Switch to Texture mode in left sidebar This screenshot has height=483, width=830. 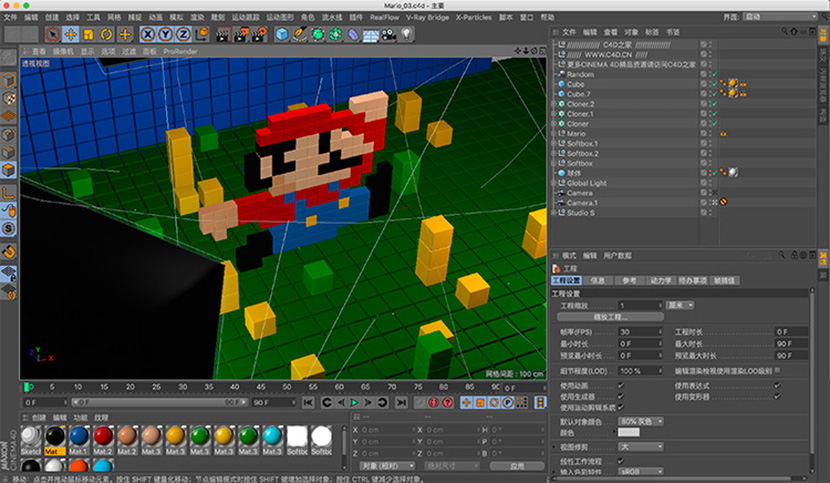(8, 99)
